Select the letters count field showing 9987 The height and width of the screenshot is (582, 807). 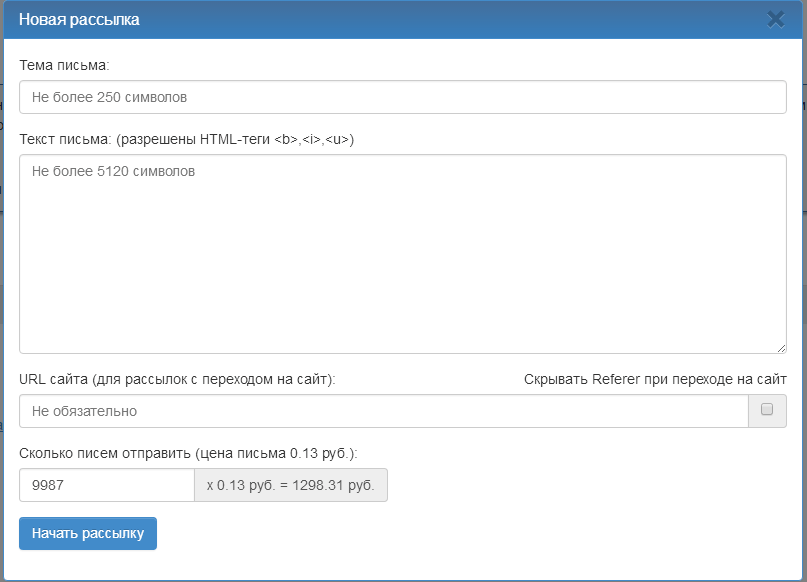click(106, 485)
